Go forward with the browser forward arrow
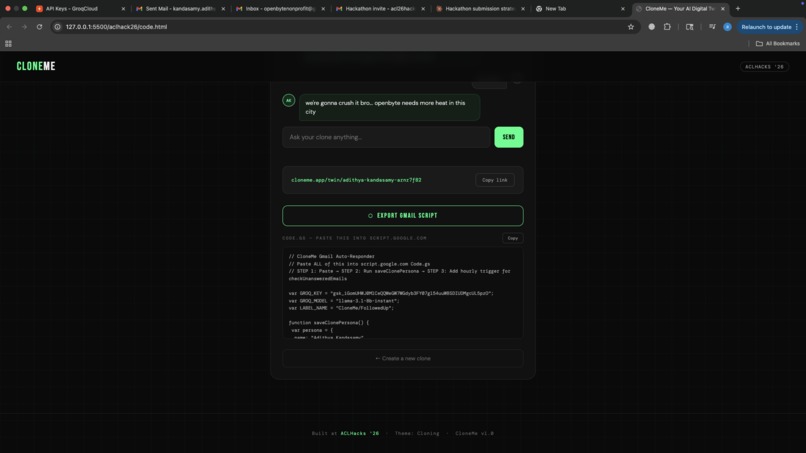Screen dimensions: 806x453 click(x=24, y=27)
